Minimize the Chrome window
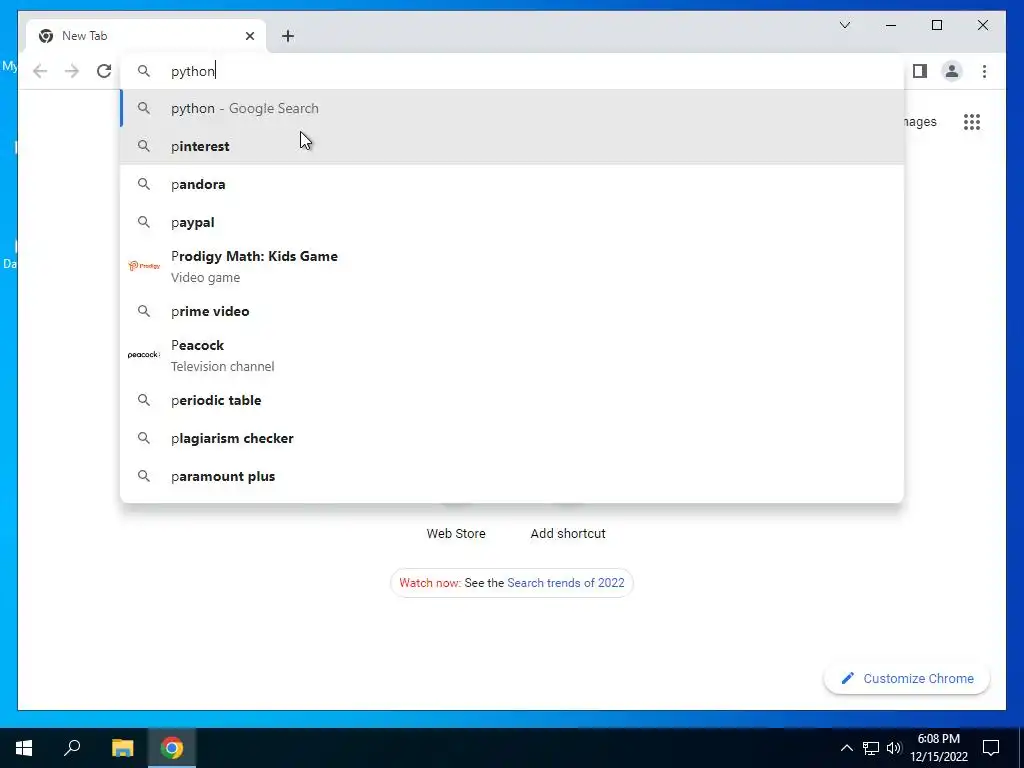Viewport: 1024px width, 768px height. tap(891, 25)
